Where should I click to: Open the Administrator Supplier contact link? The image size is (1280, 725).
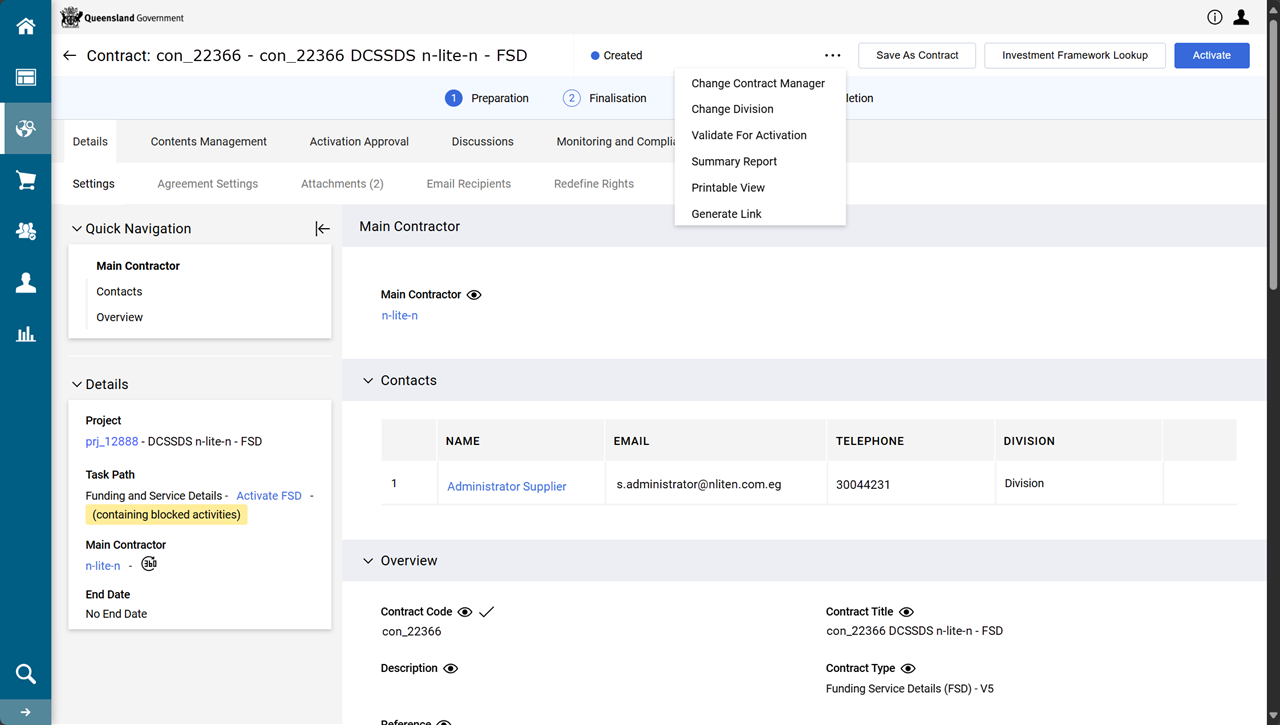click(506, 486)
